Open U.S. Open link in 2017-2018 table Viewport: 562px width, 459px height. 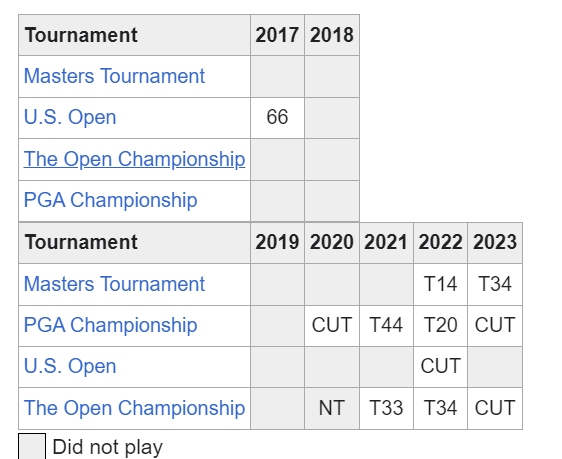70,117
